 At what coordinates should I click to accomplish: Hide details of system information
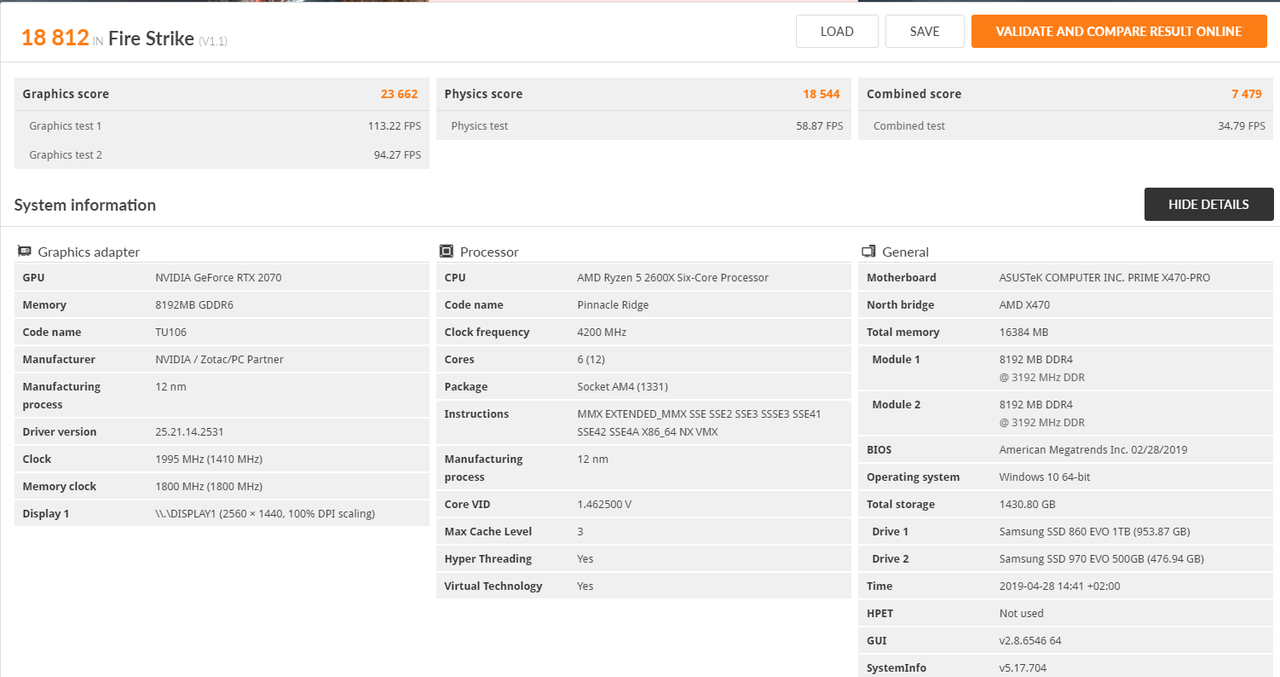pos(1209,204)
